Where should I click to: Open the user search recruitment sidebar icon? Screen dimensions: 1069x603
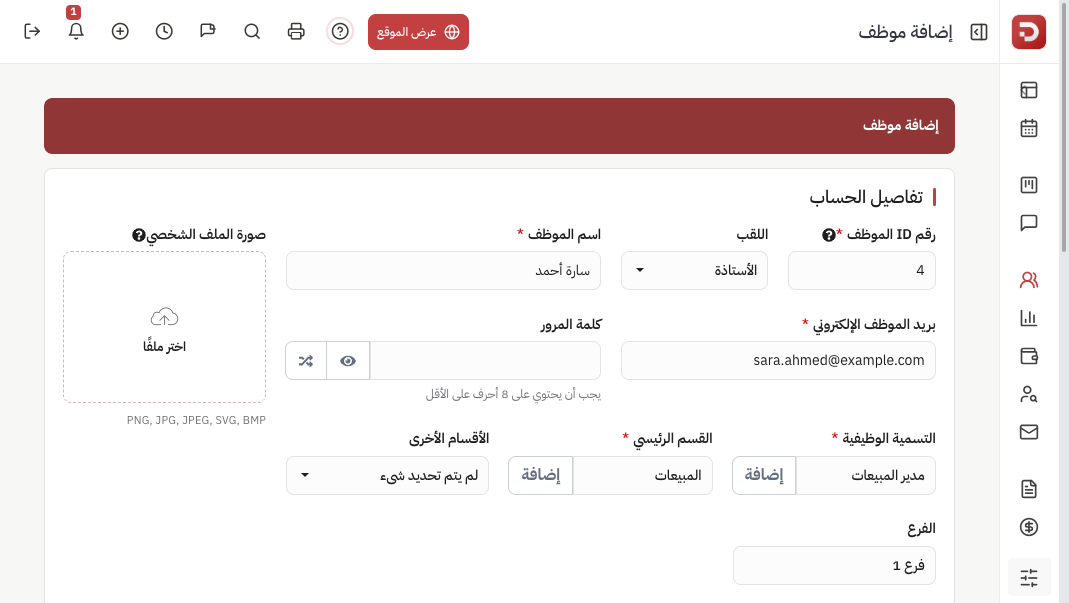coord(1029,394)
